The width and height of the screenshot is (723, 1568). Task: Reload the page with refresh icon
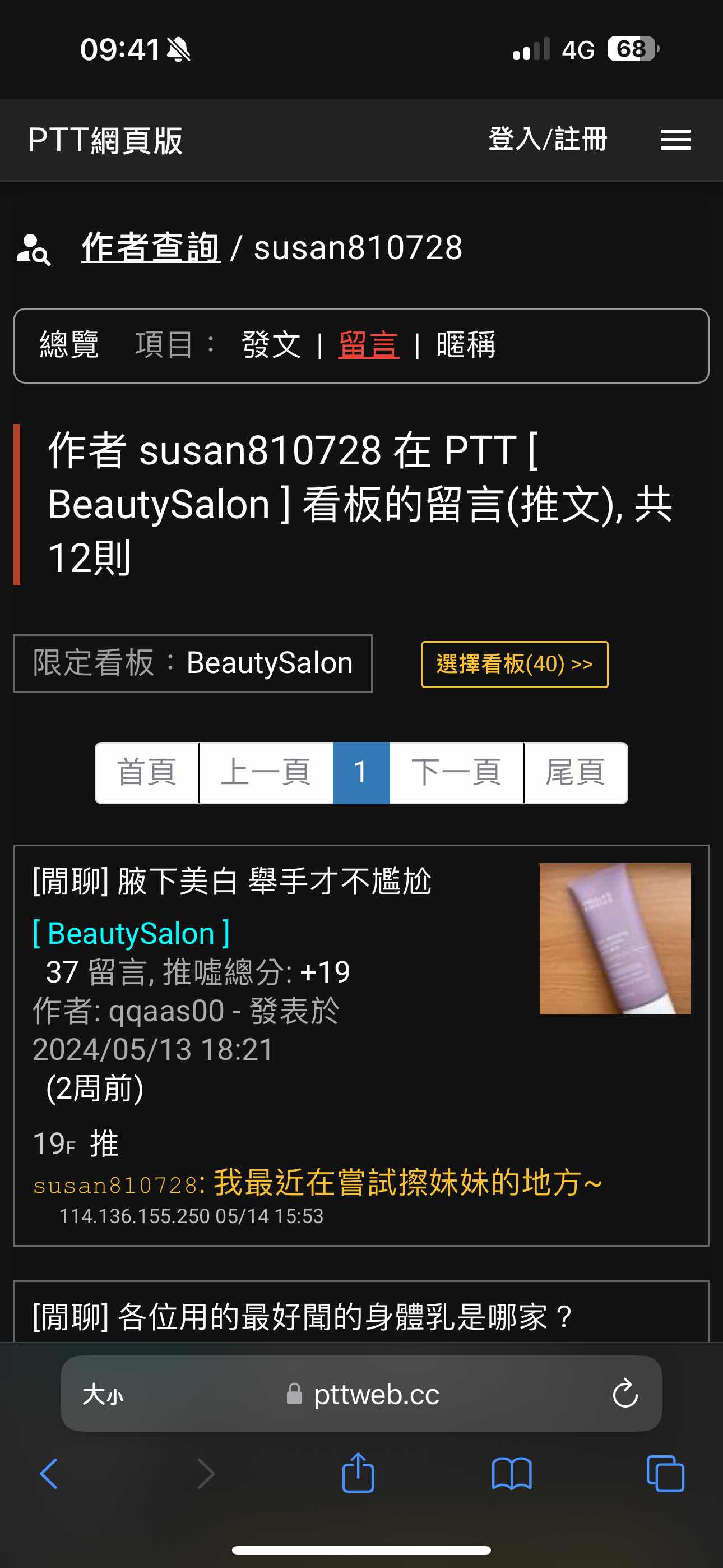tap(625, 1393)
